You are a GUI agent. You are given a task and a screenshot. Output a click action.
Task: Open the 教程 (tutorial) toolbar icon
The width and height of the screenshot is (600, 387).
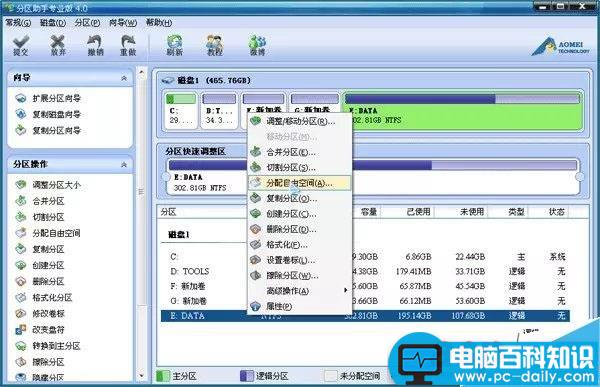tap(215, 46)
